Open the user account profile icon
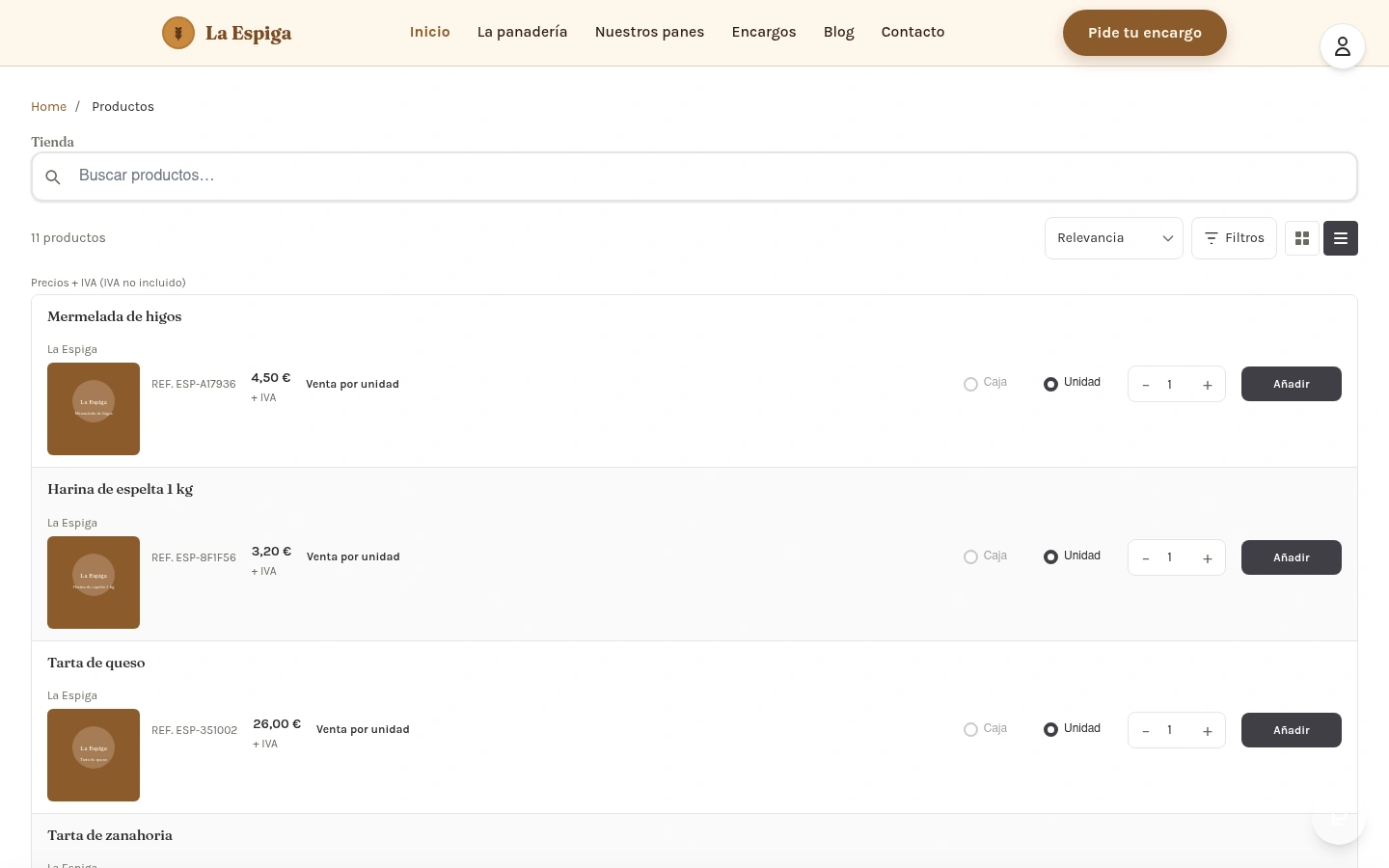Viewport: 1389px width, 868px height. (x=1343, y=46)
